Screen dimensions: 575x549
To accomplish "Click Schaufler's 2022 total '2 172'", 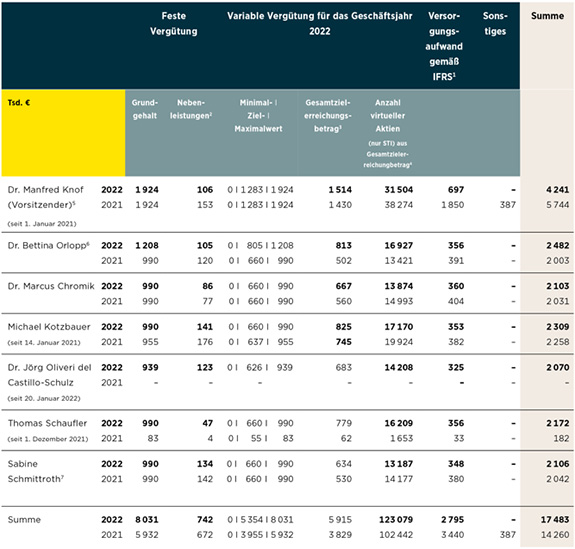I will click(x=557, y=423).
